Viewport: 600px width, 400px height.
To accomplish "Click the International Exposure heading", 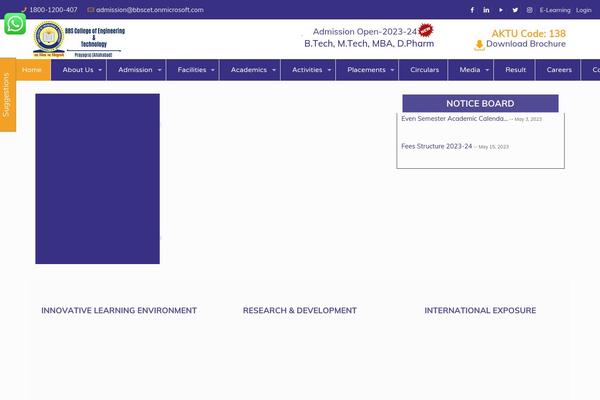I will click(480, 310).
